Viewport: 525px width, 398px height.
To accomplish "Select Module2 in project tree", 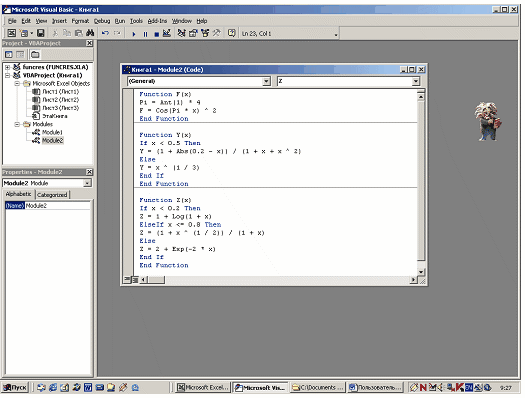I will 52,141.
